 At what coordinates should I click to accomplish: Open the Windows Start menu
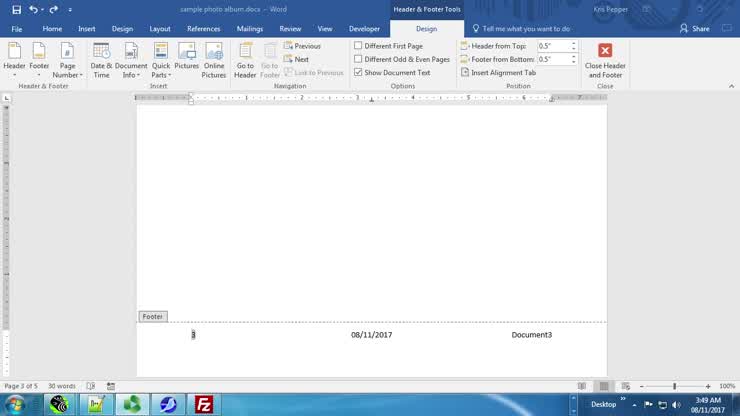tap(15, 405)
